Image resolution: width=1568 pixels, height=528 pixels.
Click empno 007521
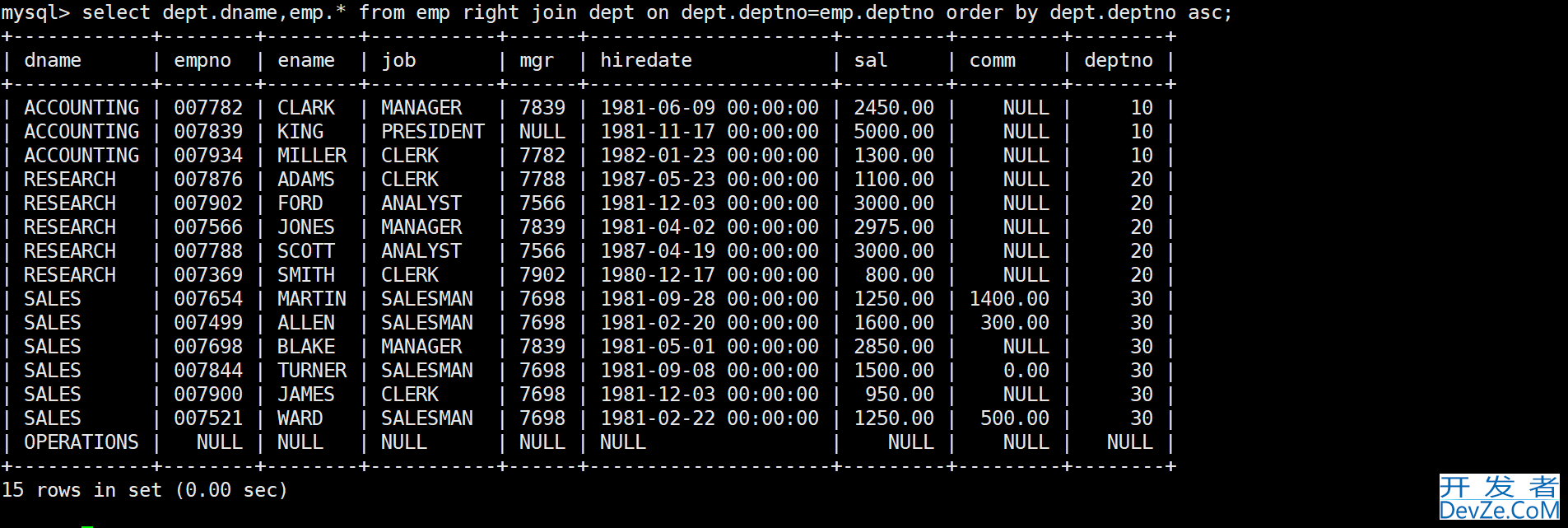pyautogui.click(x=208, y=418)
